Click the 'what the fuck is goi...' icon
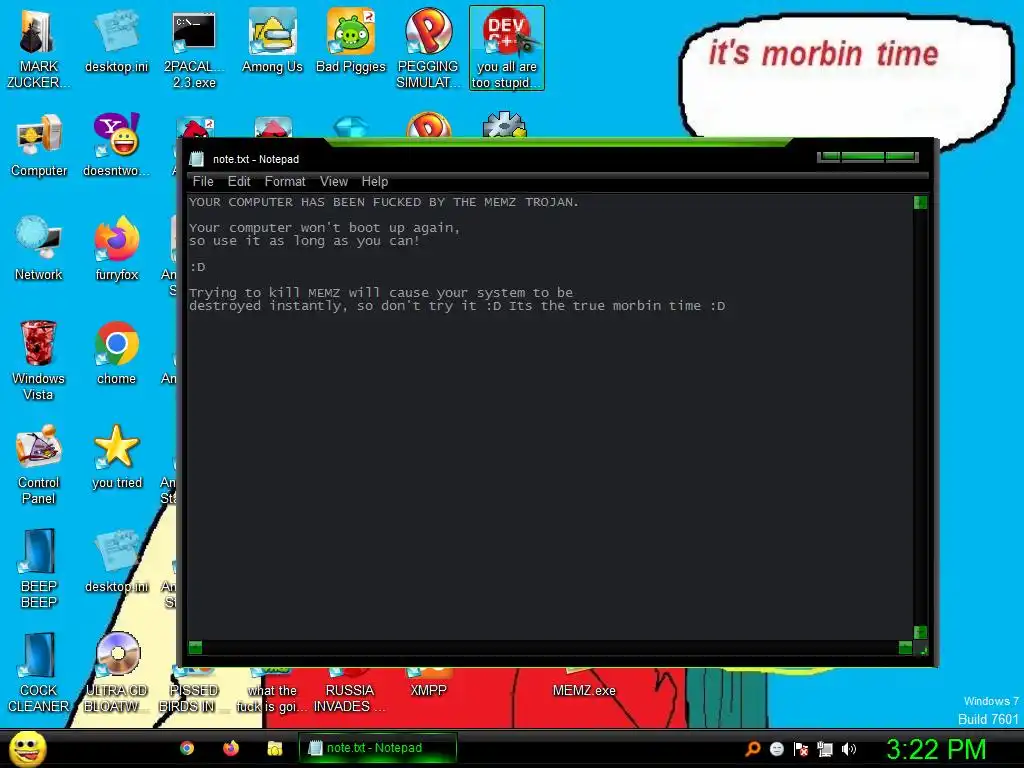1024x768 pixels. (x=272, y=691)
